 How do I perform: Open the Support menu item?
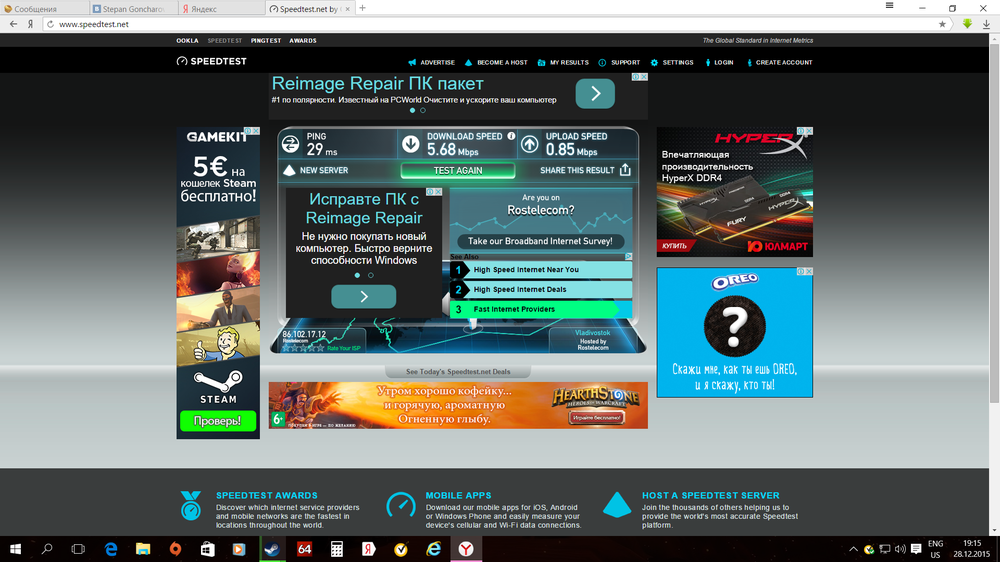619,63
